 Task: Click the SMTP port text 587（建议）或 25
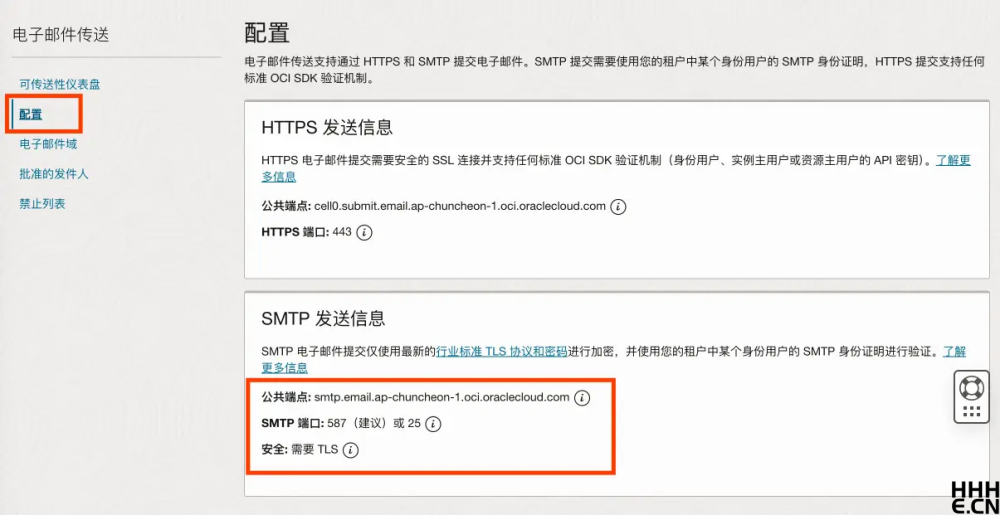point(374,423)
